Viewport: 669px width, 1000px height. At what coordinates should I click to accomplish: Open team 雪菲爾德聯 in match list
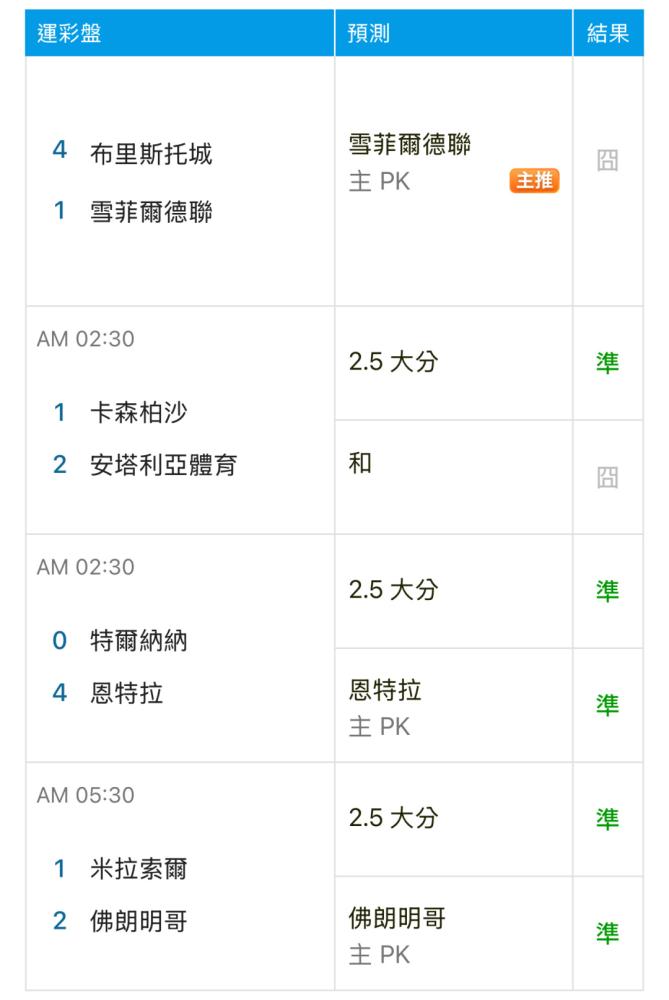click(151, 212)
